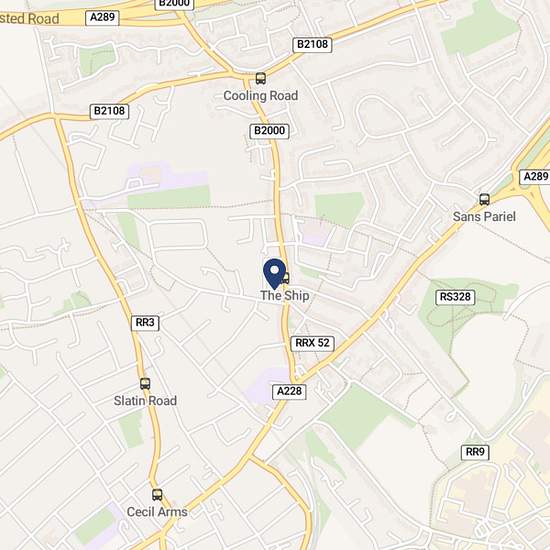Select the Slatin Road bus stop icon

145,383
